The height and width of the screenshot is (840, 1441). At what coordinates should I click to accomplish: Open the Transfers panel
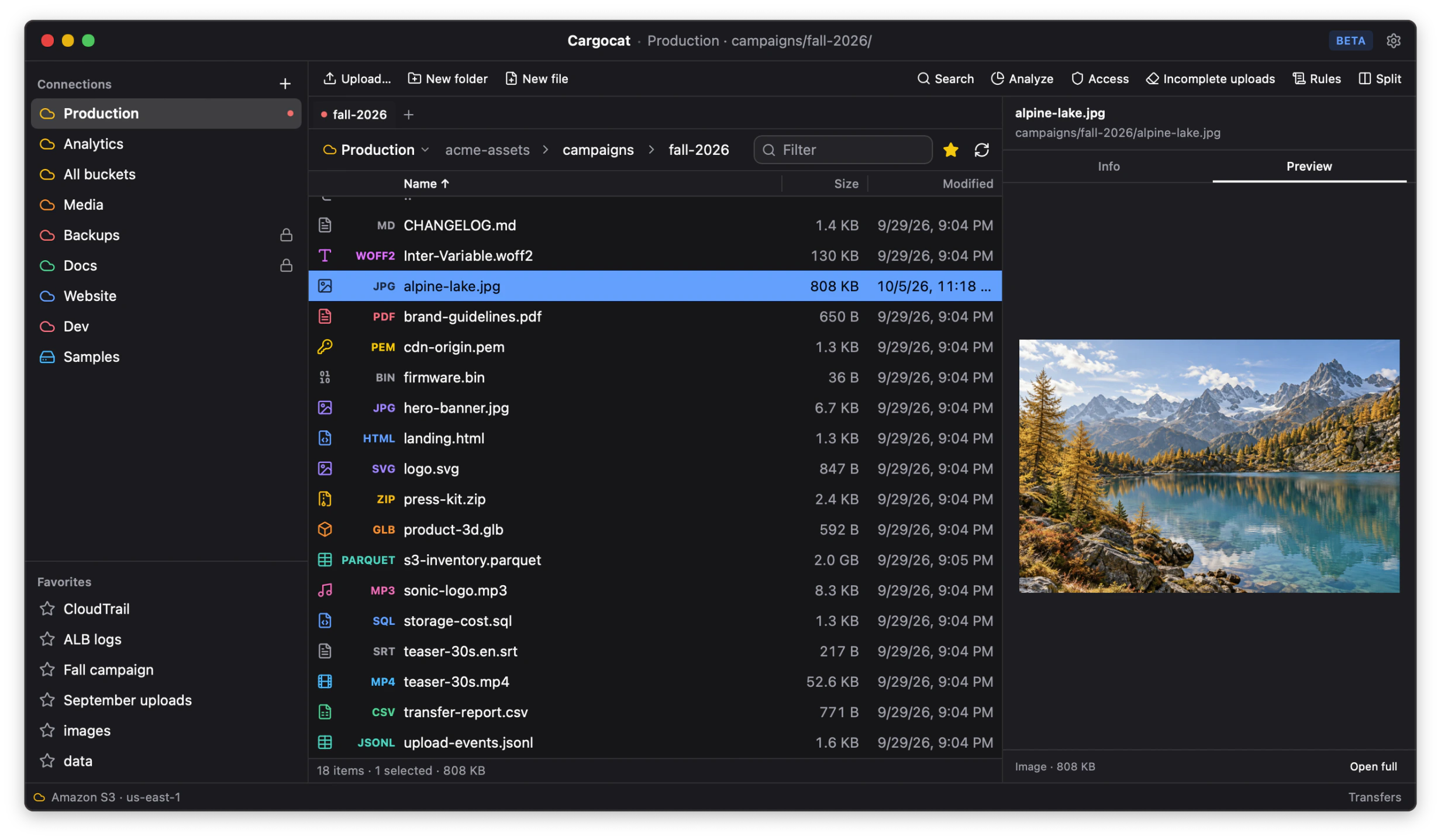coord(1374,797)
